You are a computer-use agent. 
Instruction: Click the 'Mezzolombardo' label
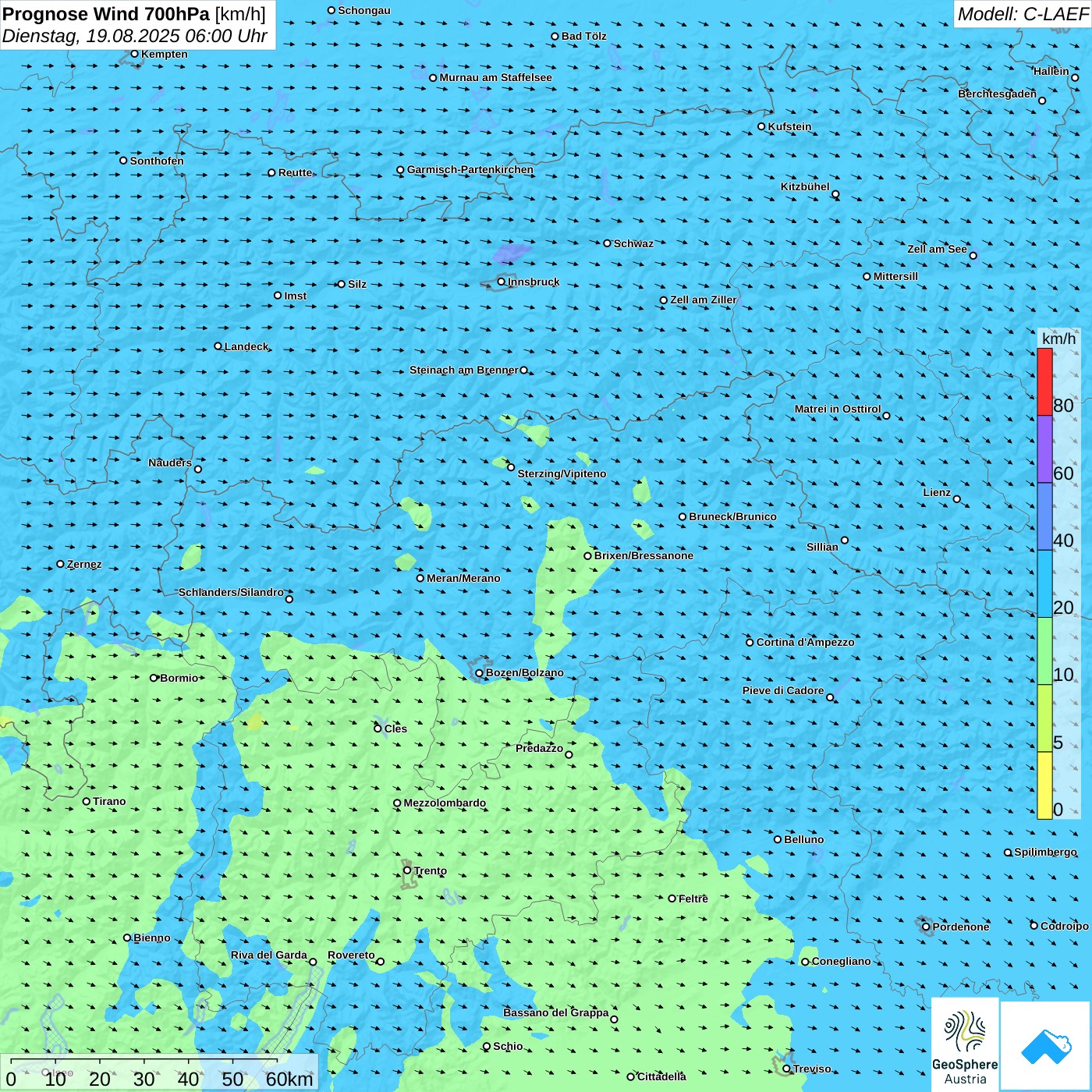click(445, 803)
